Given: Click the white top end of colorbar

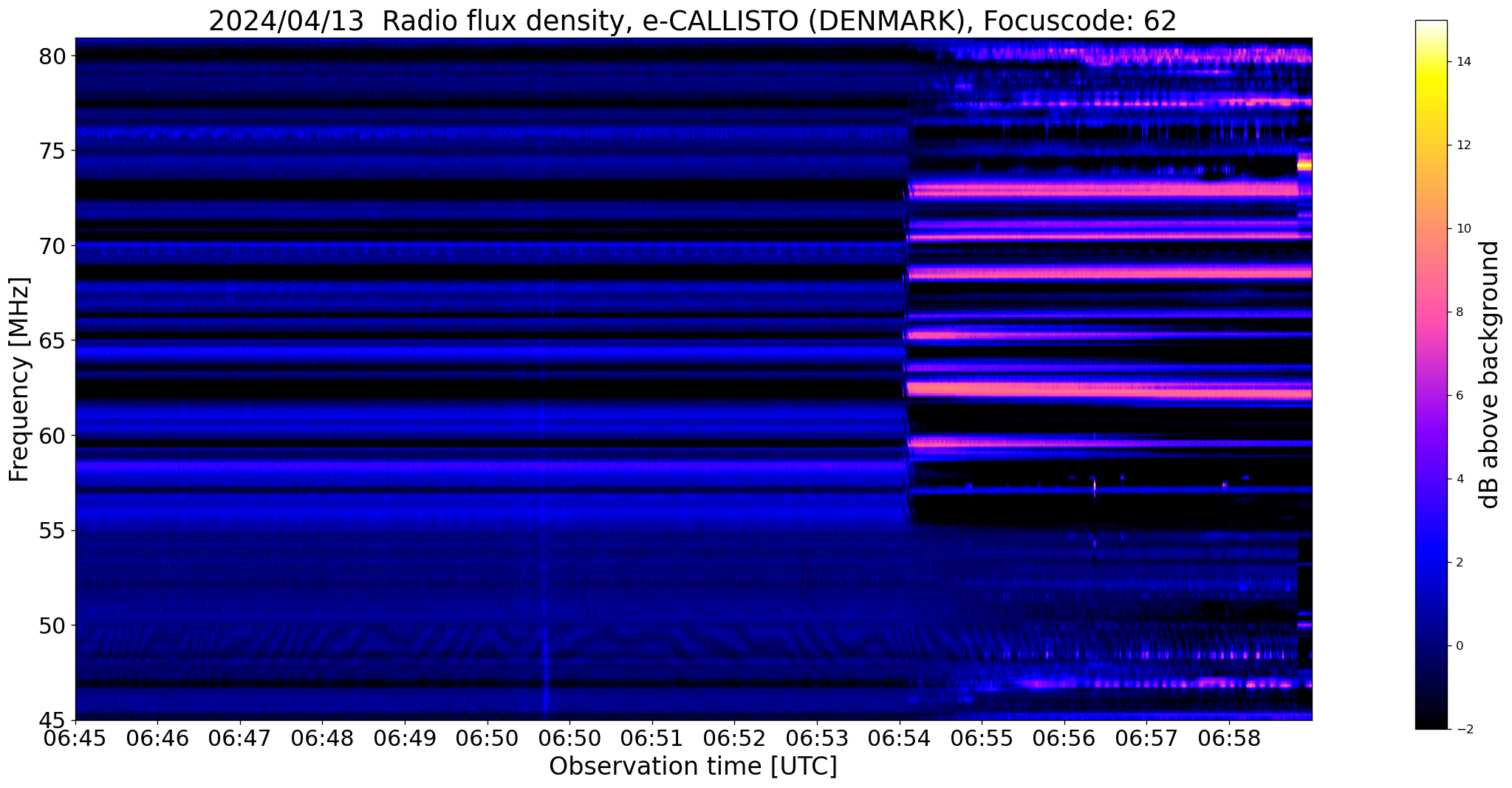Looking at the screenshot, I should tap(1431, 24).
